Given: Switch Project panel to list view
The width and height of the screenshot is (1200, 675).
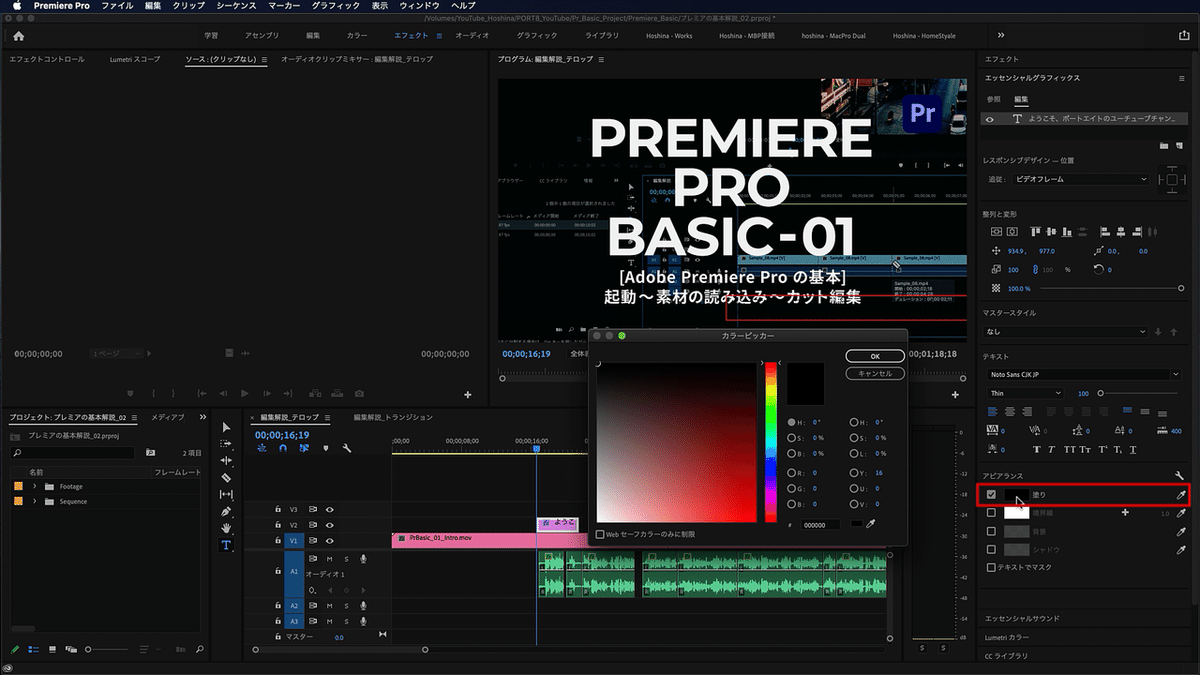Looking at the screenshot, I should click(x=33, y=649).
